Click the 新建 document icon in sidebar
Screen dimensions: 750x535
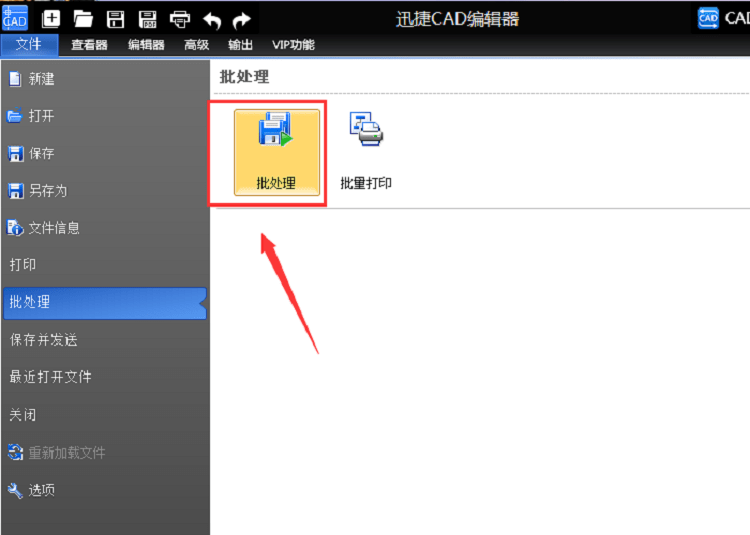(15, 79)
